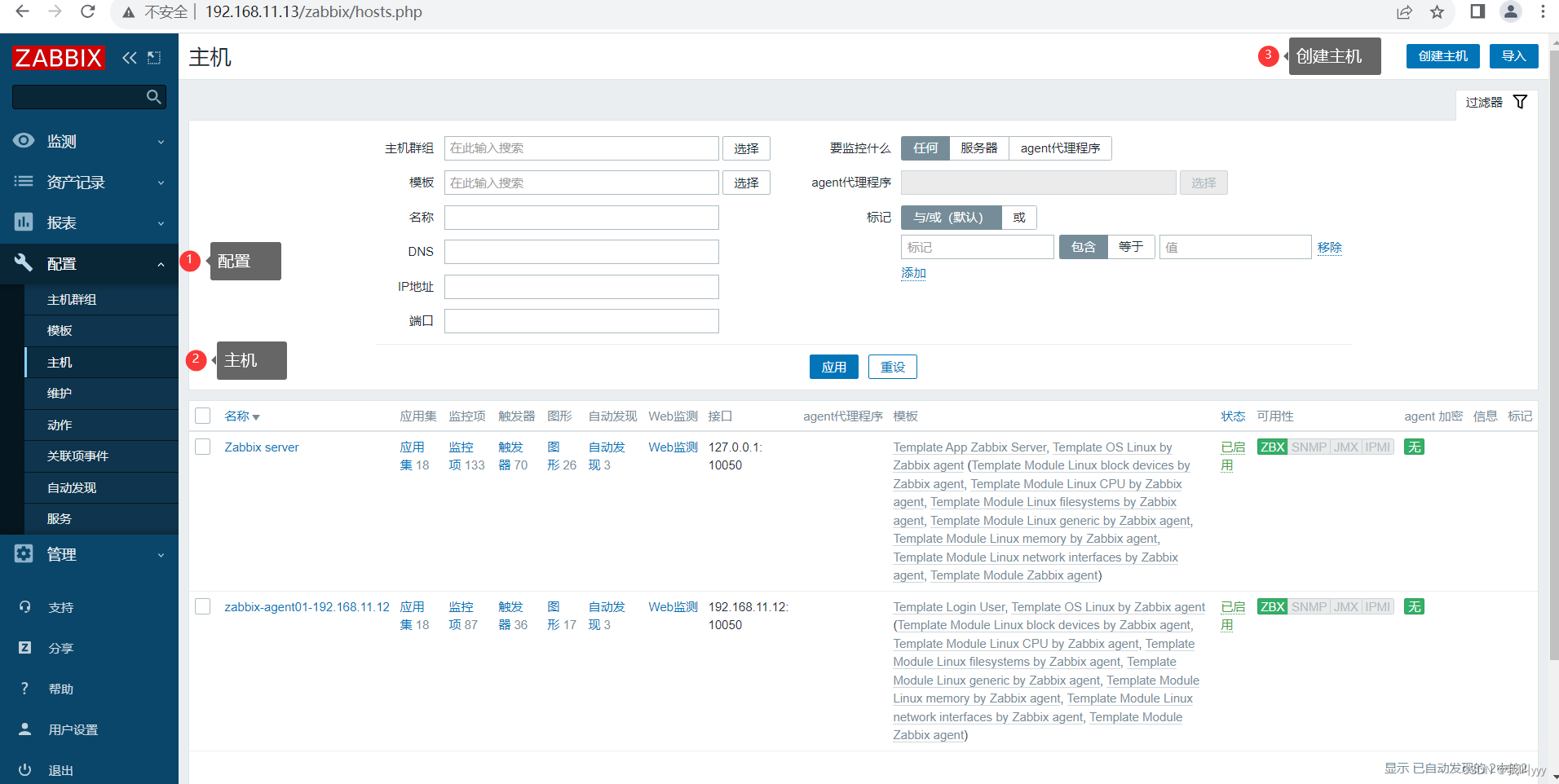
Task: Sort hosts by 名称 column
Action: (242, 416)
